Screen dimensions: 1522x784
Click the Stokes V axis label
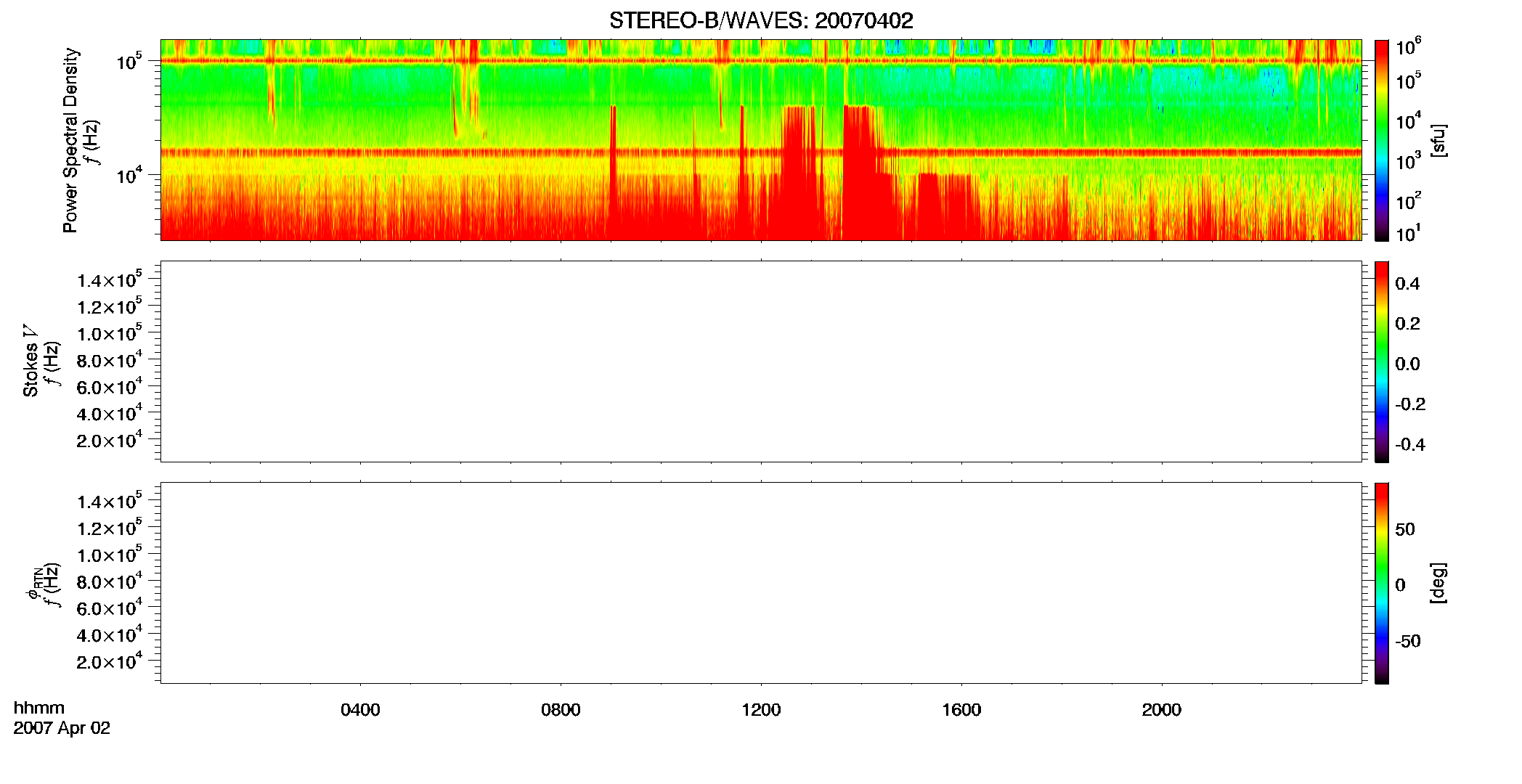pos(30,361)
